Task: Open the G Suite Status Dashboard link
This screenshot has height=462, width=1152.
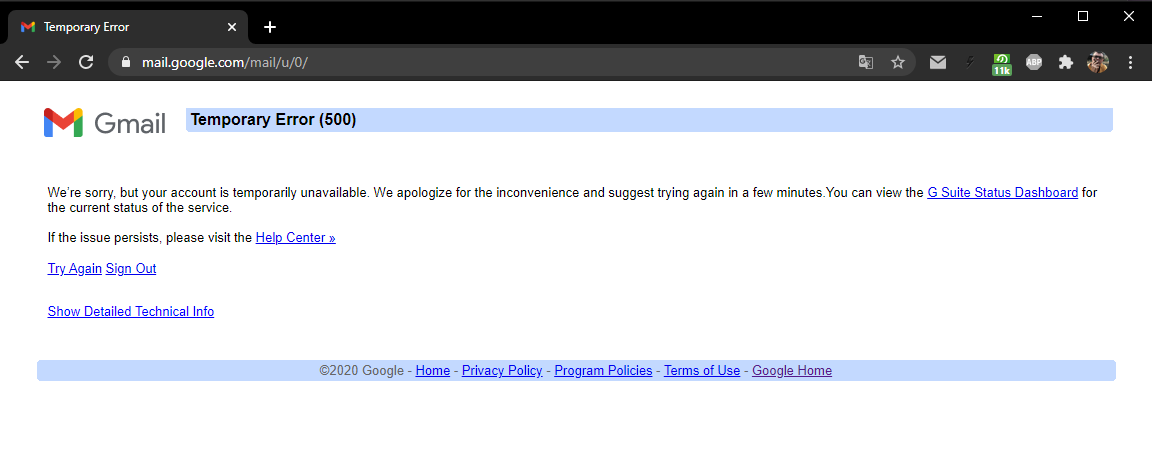Action: [x=1003, y=192]
